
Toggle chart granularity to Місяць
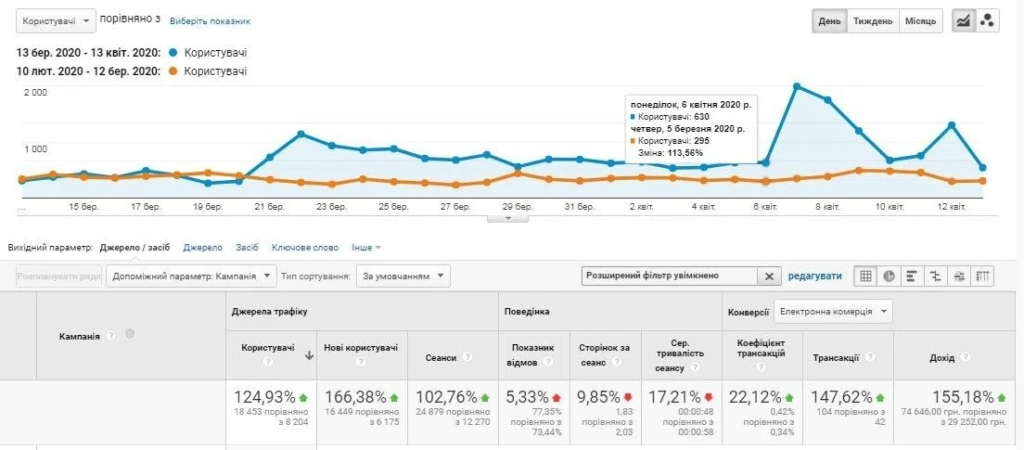(921, 21)
